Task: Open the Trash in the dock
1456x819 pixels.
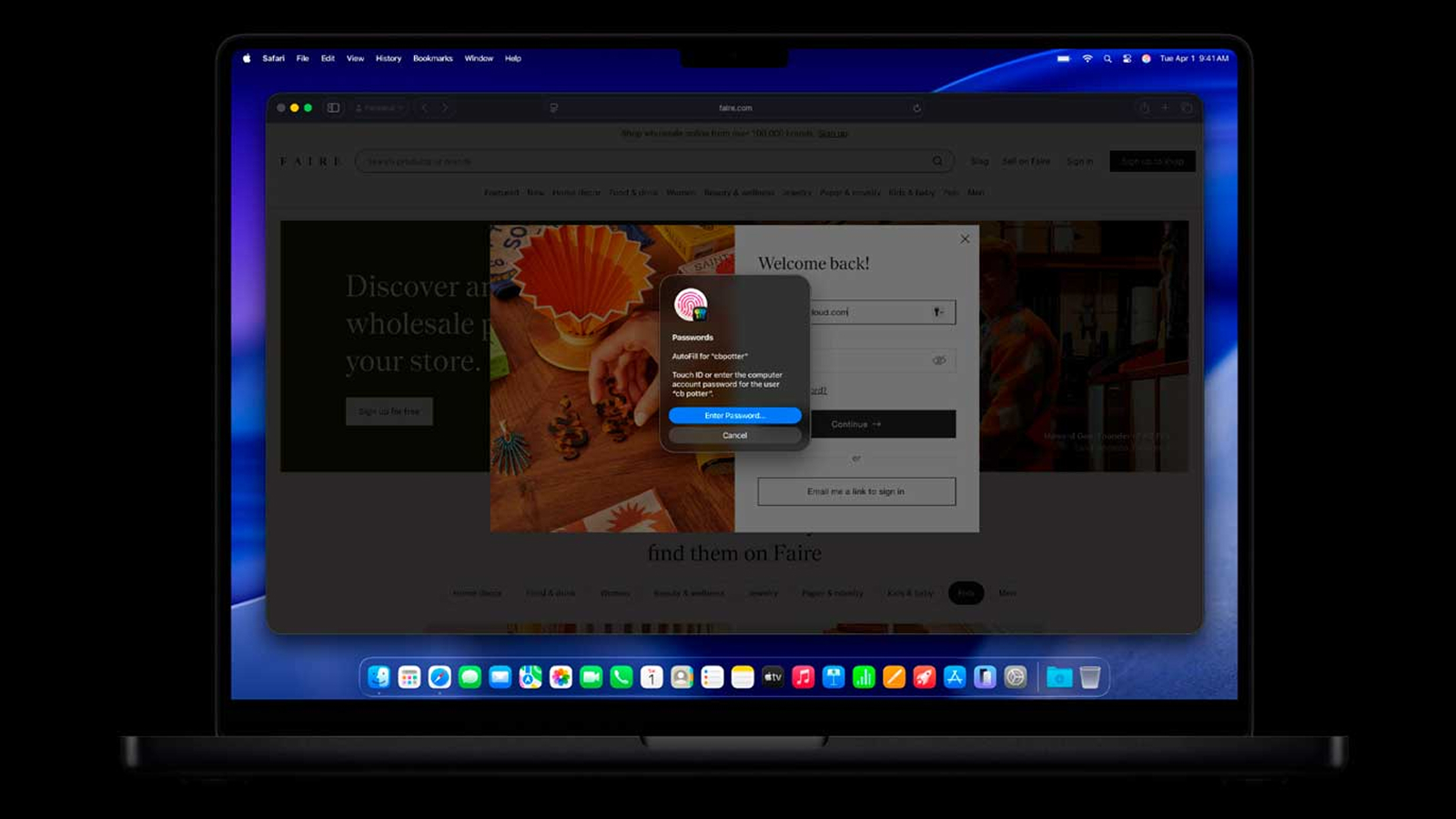Action: (x=1089, y=677)
